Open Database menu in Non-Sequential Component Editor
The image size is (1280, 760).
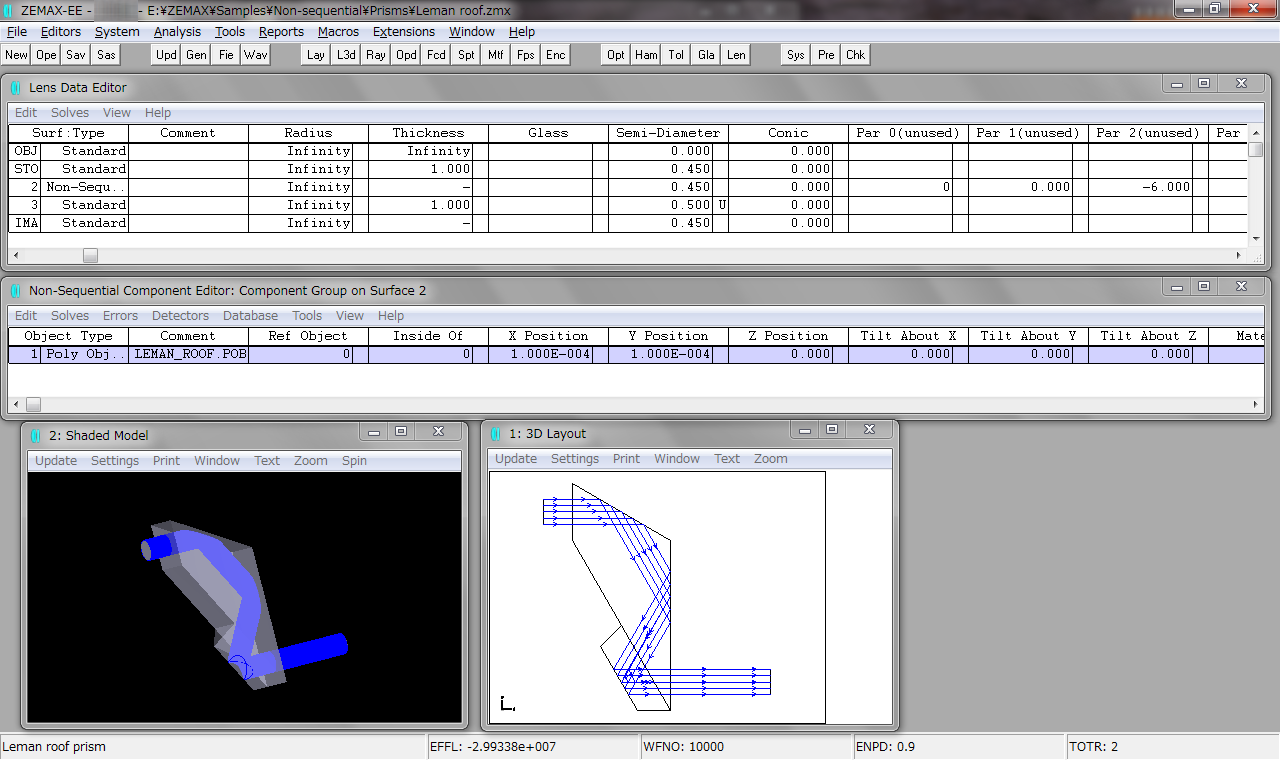point(251,316)
